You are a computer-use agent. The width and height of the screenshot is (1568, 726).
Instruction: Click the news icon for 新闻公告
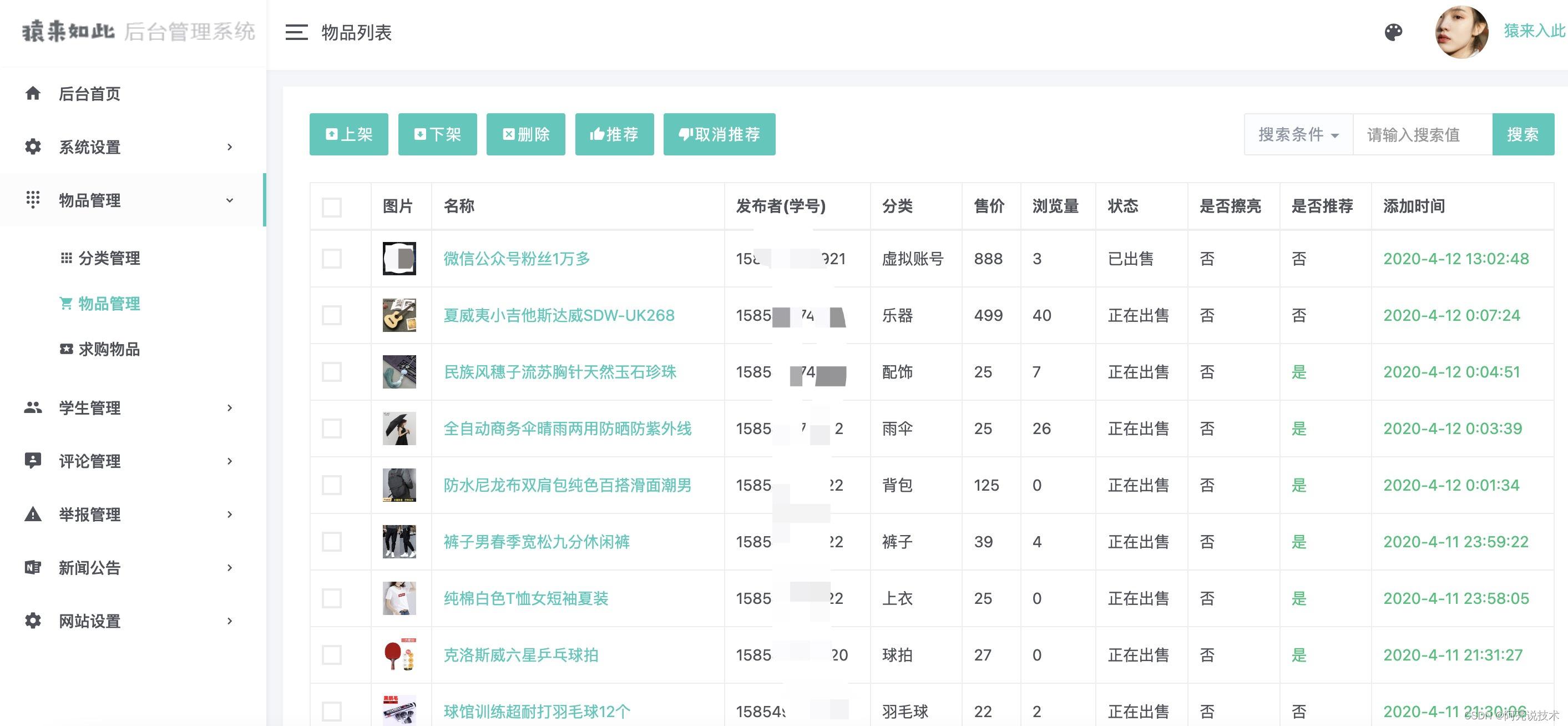tap(33, 568)
